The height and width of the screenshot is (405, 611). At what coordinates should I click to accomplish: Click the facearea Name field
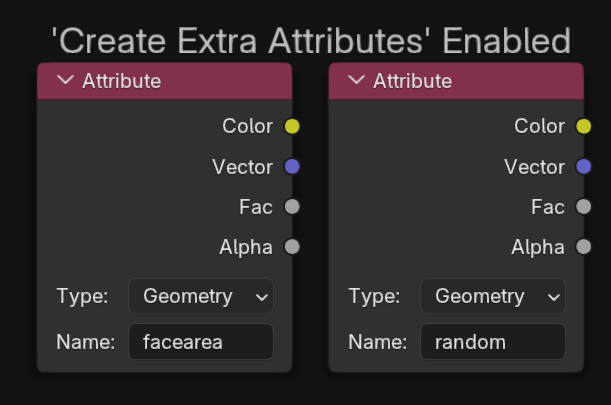point(201,342)
